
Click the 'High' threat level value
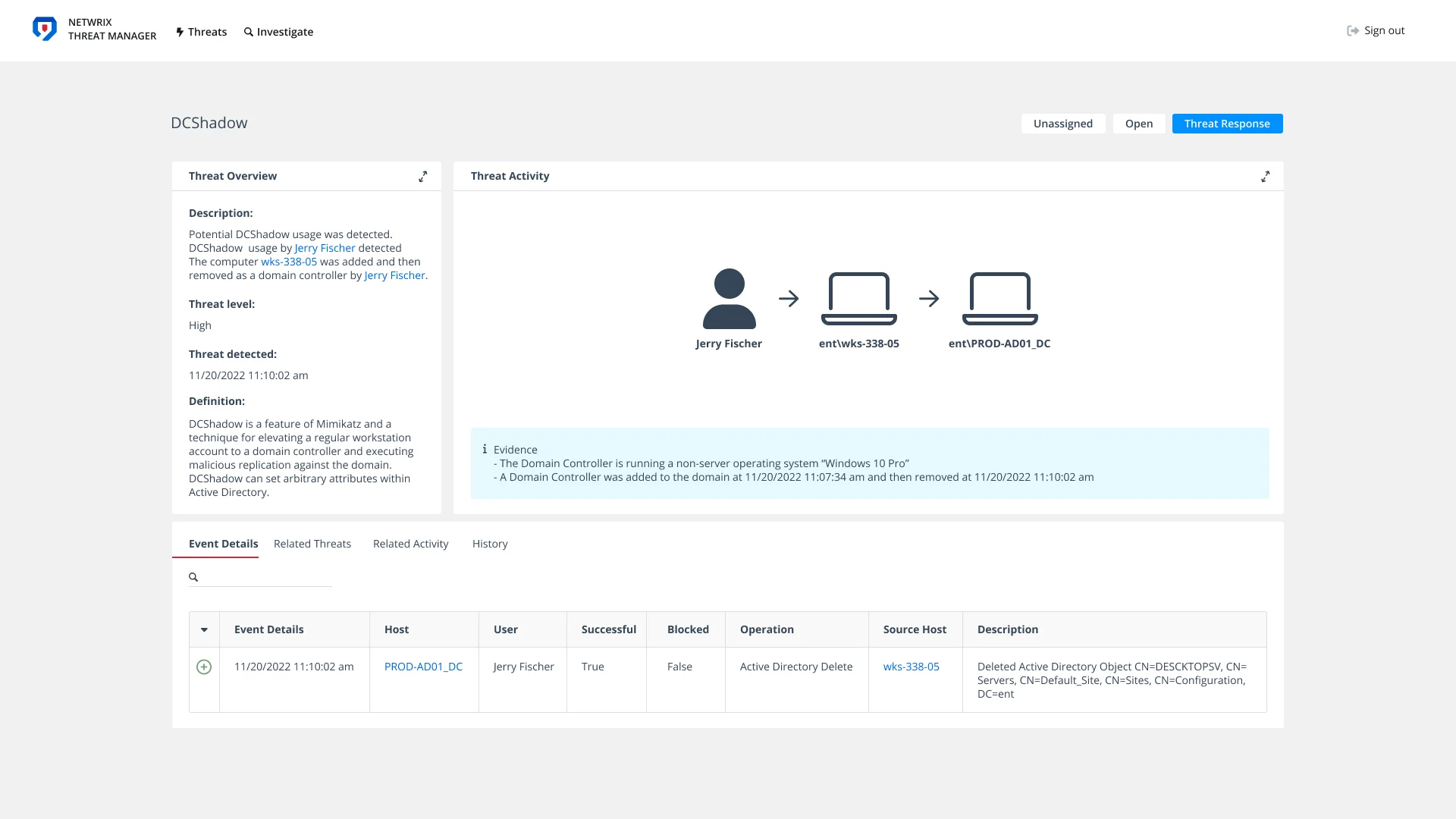[x=200, y=325]
